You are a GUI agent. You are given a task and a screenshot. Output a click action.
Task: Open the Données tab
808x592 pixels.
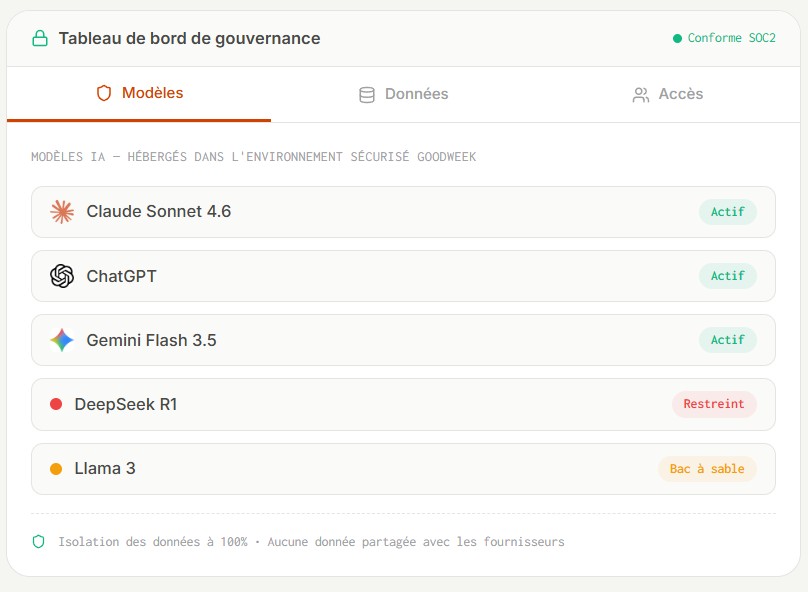pos(403,94)
